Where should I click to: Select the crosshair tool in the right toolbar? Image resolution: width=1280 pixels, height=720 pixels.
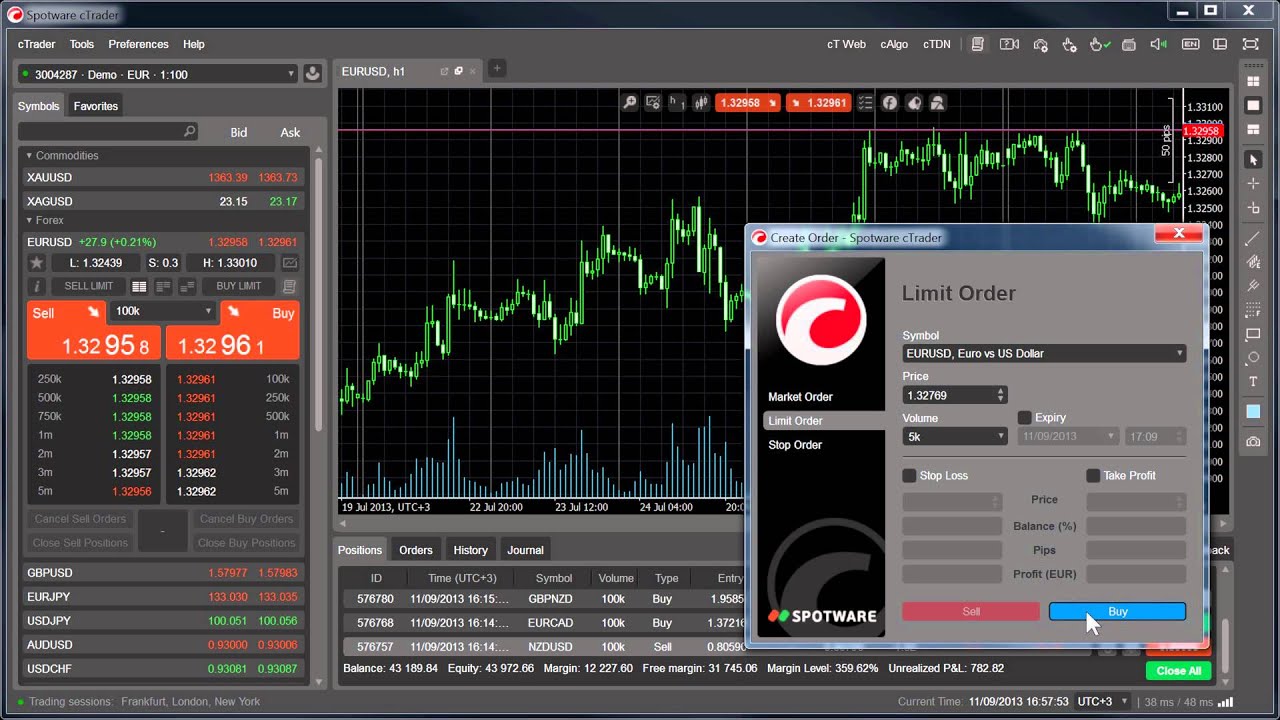click(1253, 184)
